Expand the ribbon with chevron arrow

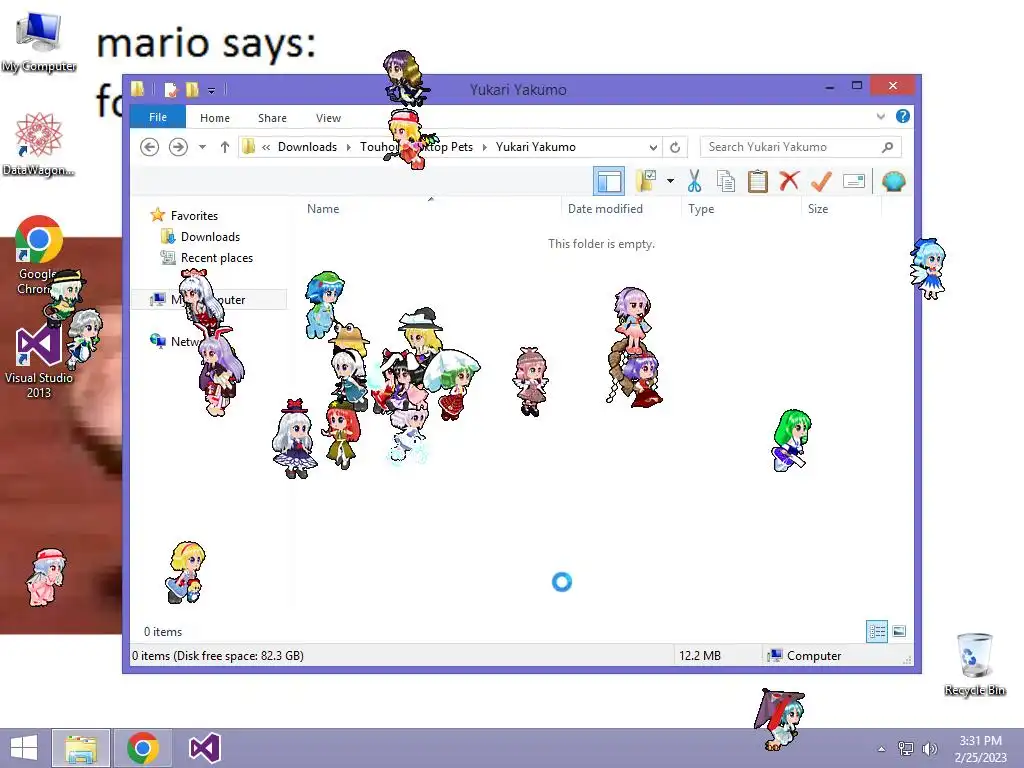point(880,117)
